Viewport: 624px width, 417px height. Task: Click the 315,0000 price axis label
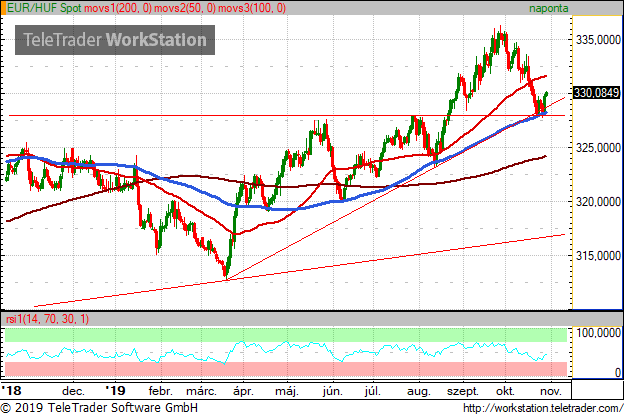pyautogui.click(x=598, y=255)
